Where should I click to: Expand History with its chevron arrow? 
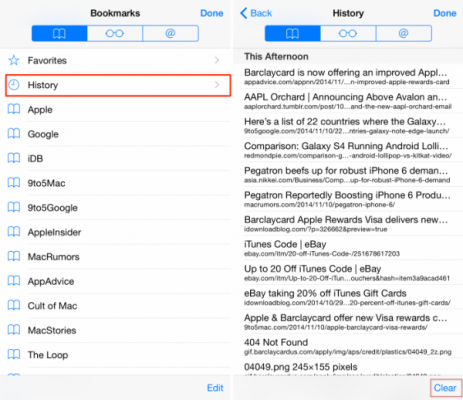click(217, 85)
